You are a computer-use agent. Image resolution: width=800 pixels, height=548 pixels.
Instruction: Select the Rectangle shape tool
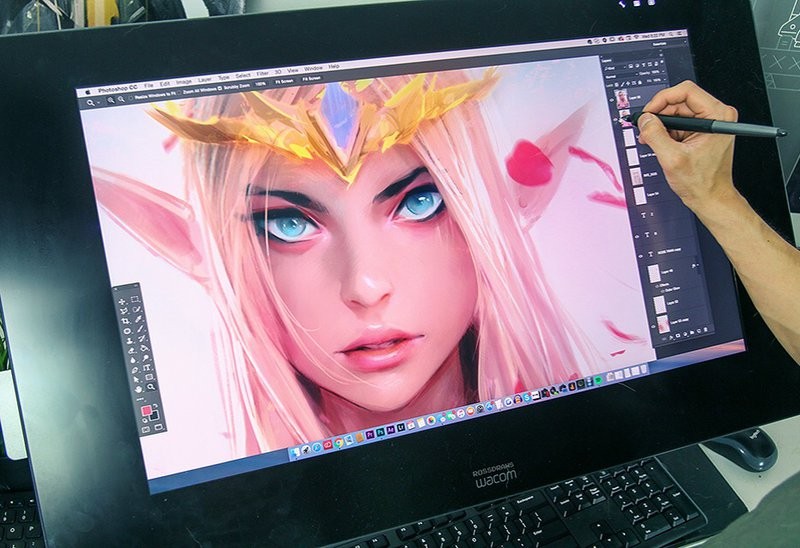pyautogui.click(x=149, y=377)
